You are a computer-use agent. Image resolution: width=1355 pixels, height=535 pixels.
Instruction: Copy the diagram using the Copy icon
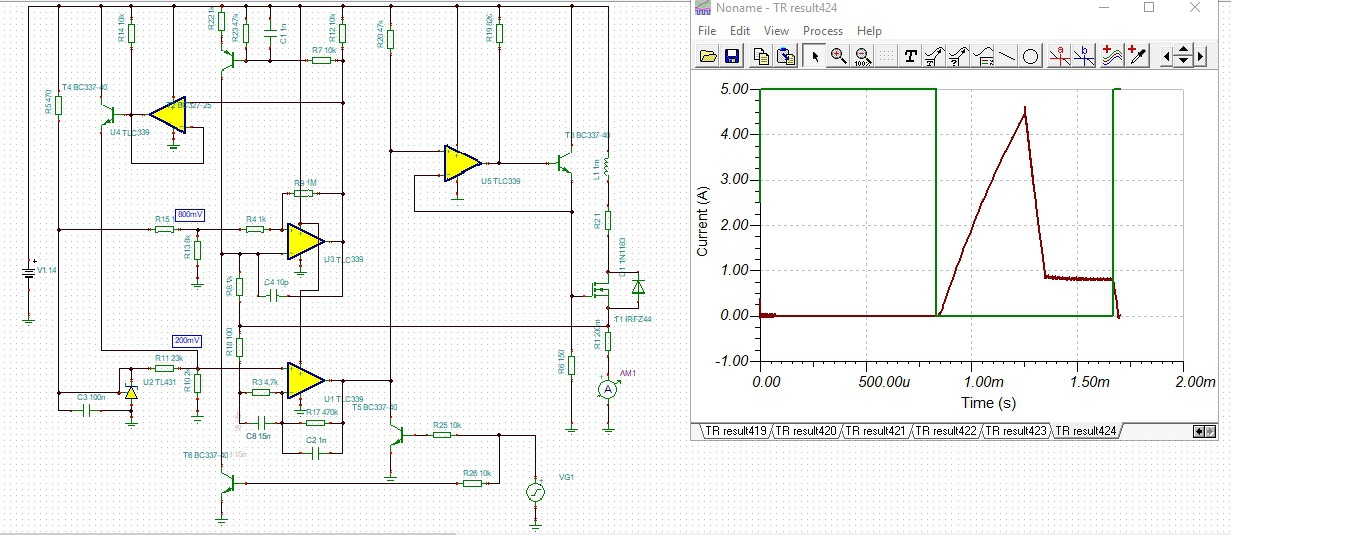point(761,56)
